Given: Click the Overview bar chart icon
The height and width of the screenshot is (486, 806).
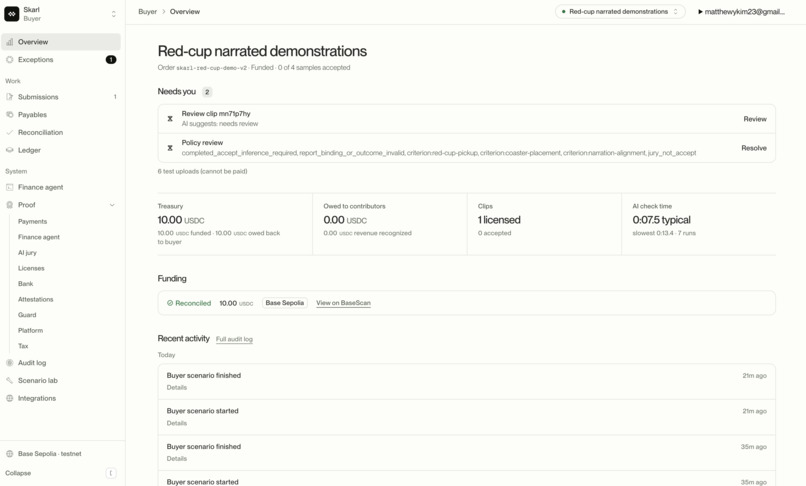Looking at the screenshot, I should click(x=9, y=42).
